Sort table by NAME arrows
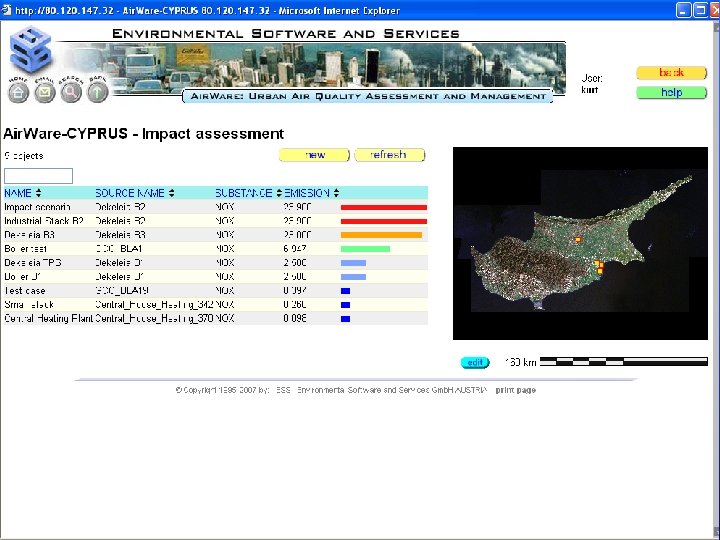The image size is (720, 540). pyautogui.click(x=39, y=193)
